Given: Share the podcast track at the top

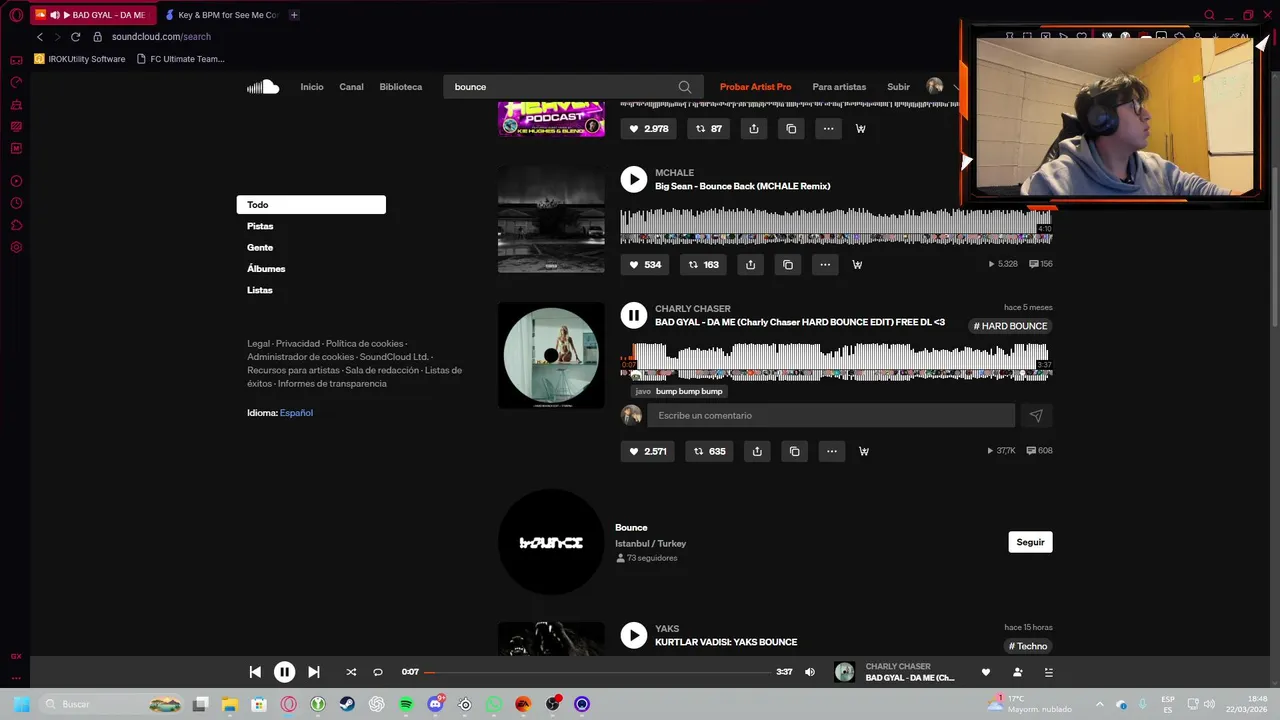Looking at the screenshot, I should coord(754,129).
